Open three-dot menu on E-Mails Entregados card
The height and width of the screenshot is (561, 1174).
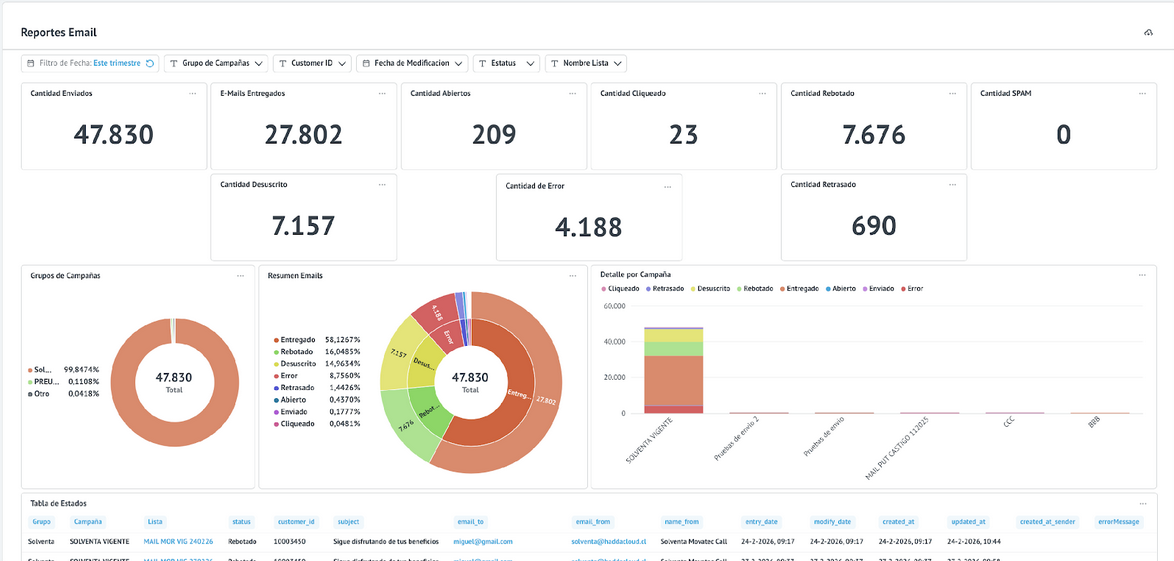[382, 93]
